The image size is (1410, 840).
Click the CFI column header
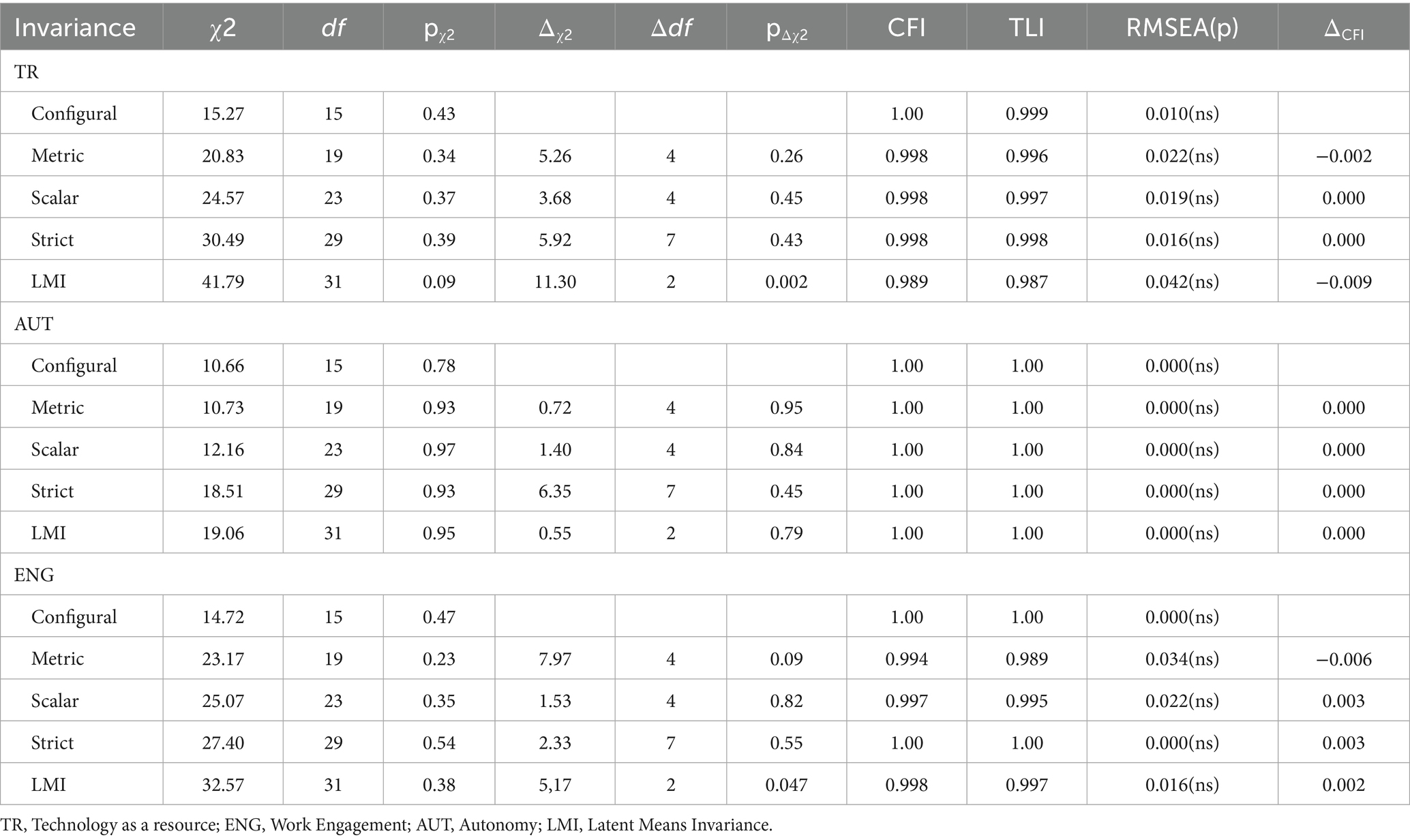(x=906, y=28)
